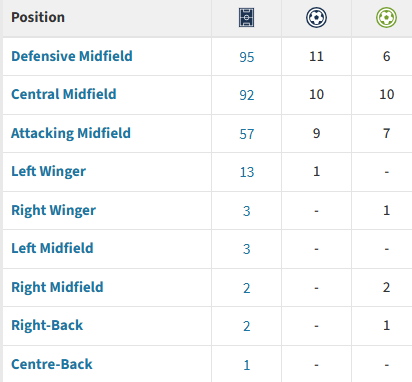Click the Position column header

pos(38,17)
